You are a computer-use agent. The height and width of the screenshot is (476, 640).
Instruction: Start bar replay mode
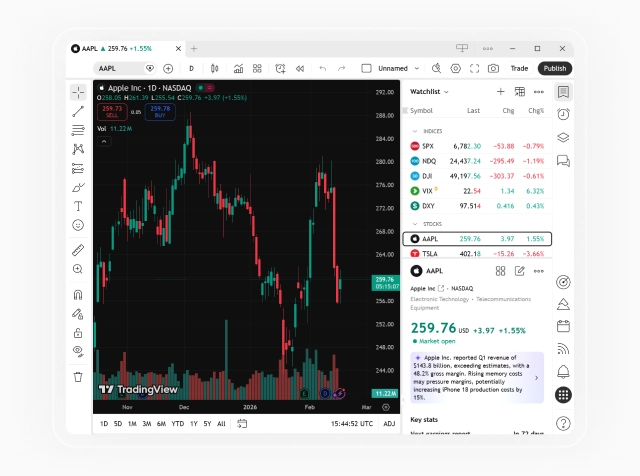pos(300,69)
